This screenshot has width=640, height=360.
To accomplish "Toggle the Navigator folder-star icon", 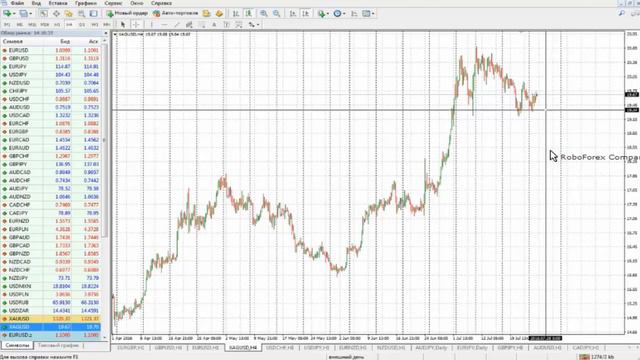I will pos(69,13).
